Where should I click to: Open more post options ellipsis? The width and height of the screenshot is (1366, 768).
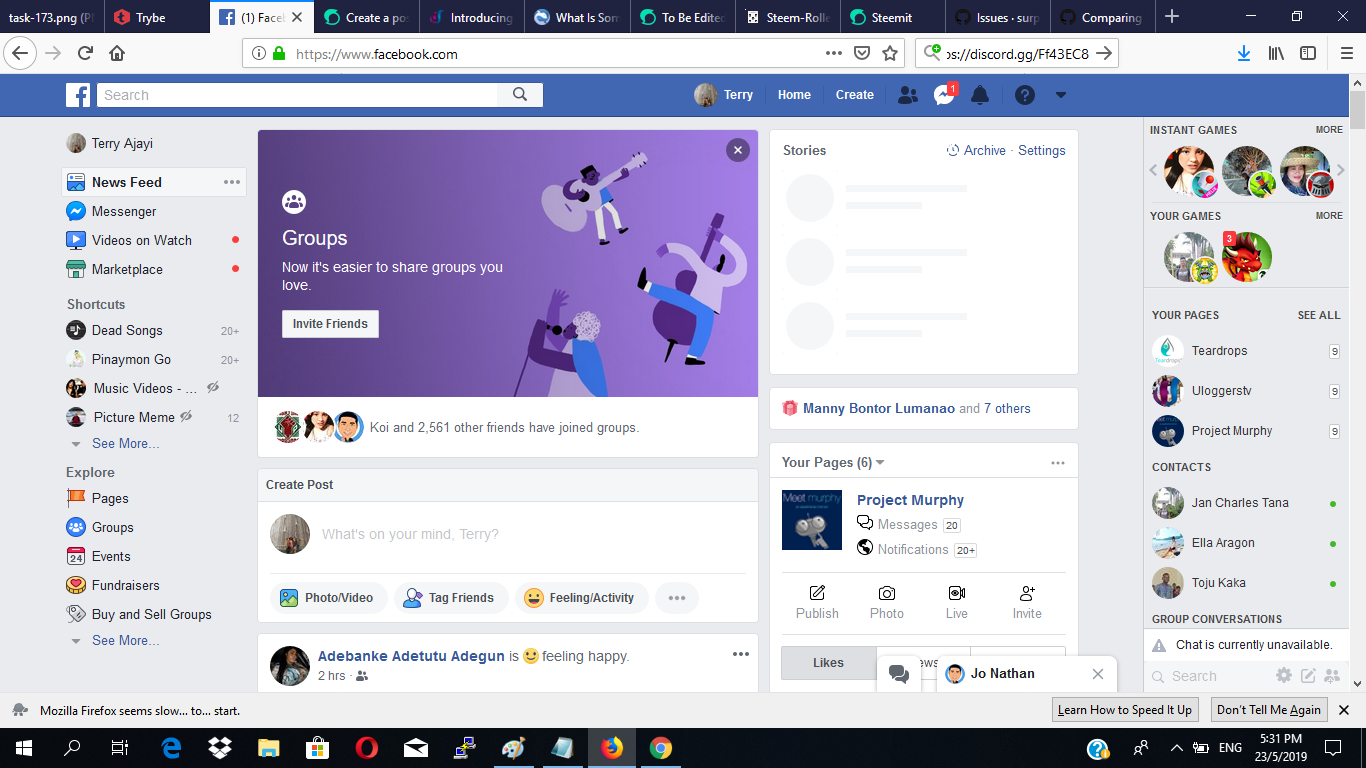click(677, 598)
